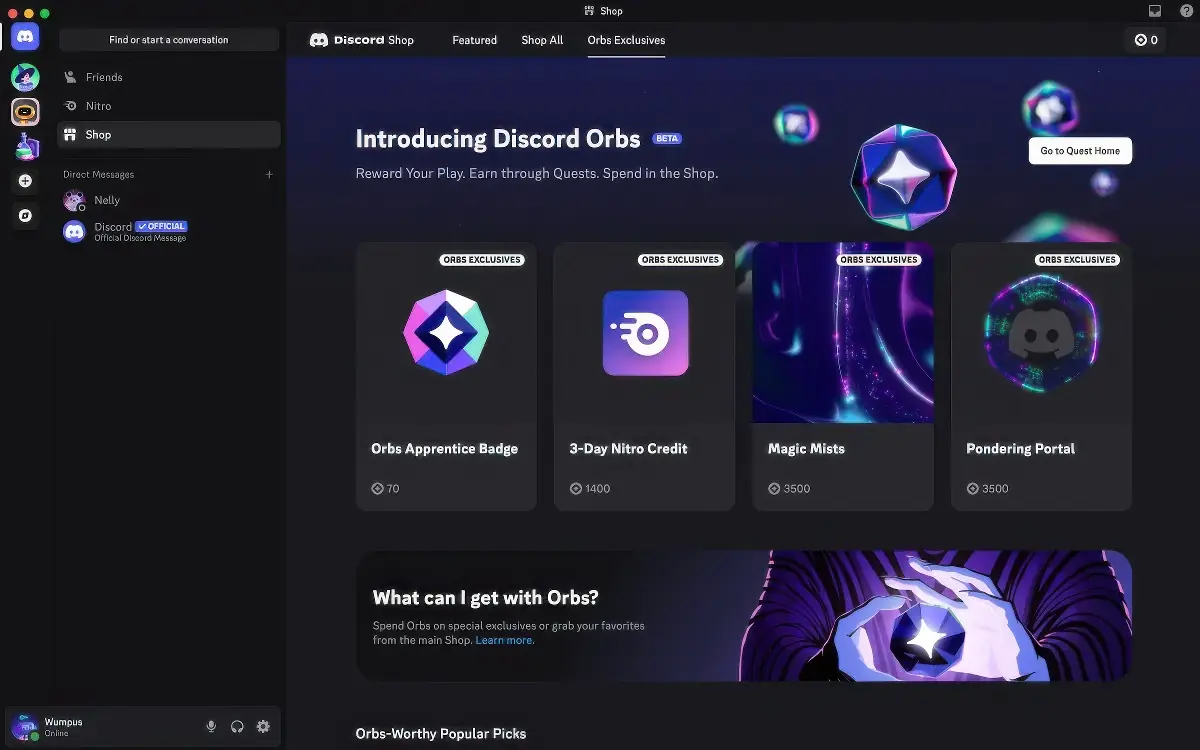Screen dimensions: 1200x750
Task: Click the Find or start a conversation field
Action: [x=168, y=40]
